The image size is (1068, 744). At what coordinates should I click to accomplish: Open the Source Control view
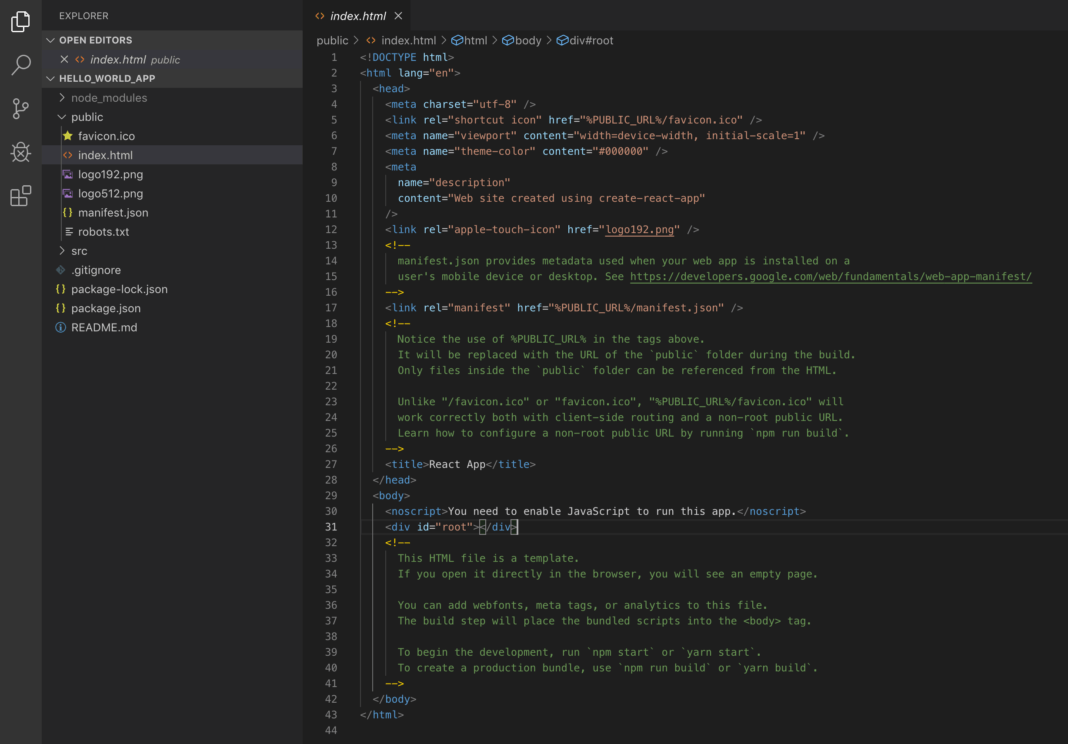(20, 106)
